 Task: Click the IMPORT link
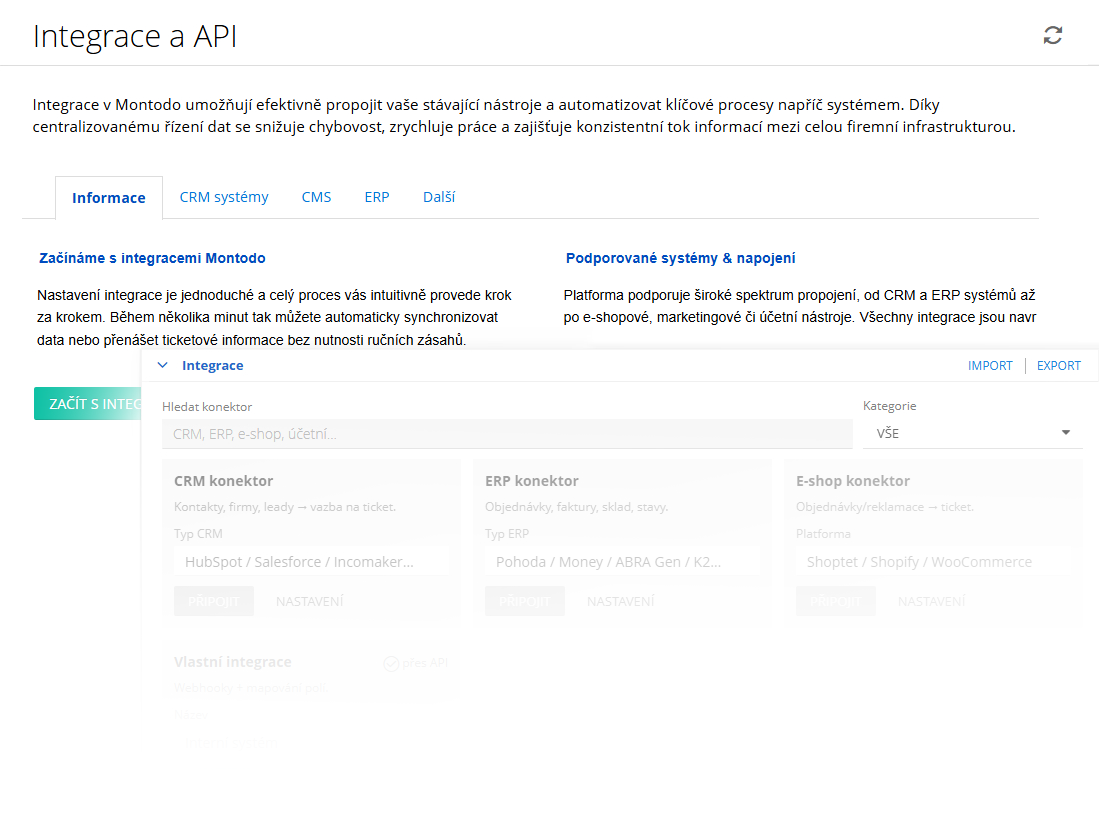click(990, 366)
